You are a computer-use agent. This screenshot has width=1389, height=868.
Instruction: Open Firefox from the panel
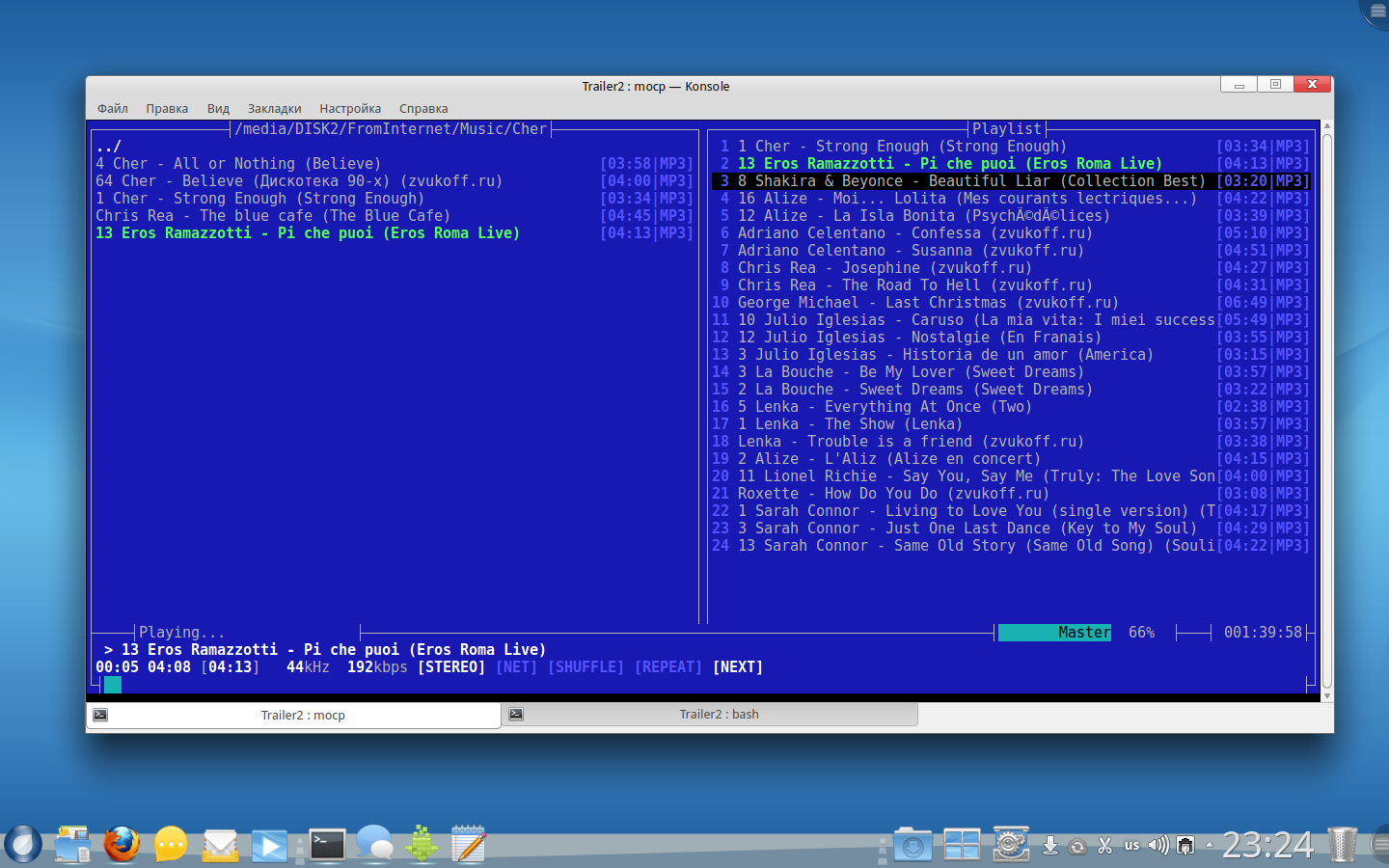[122, 845]
